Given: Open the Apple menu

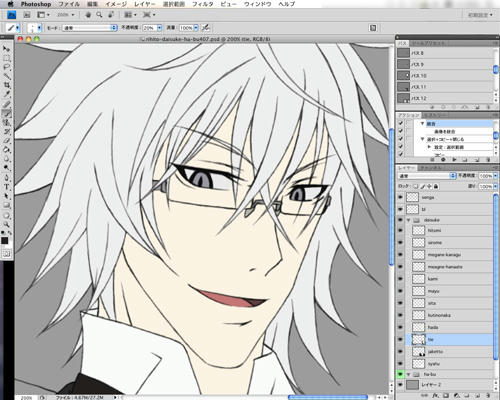Looking at the screenshot, I should click(x=10, y=4).
